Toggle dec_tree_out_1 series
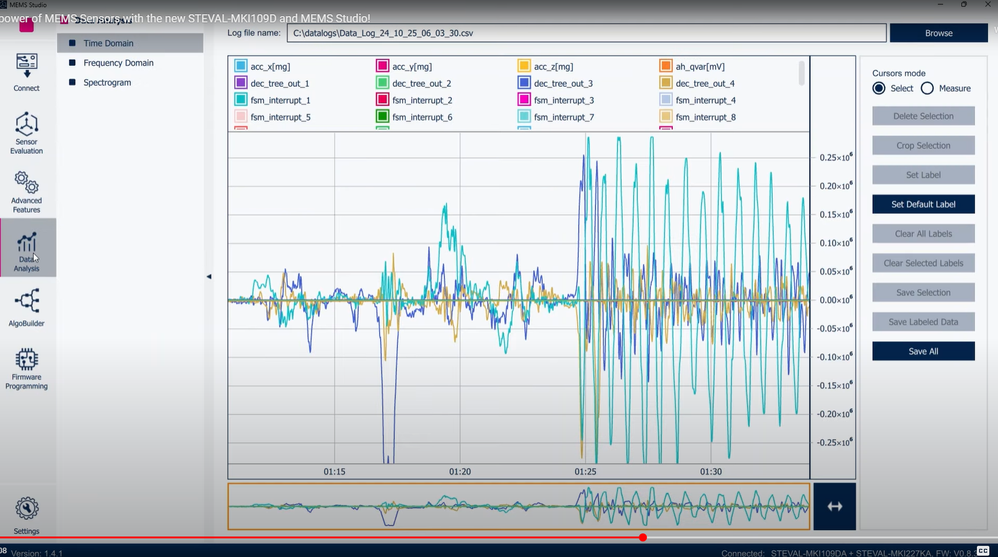This screenshot has width=998, height=557. point(241,83)
